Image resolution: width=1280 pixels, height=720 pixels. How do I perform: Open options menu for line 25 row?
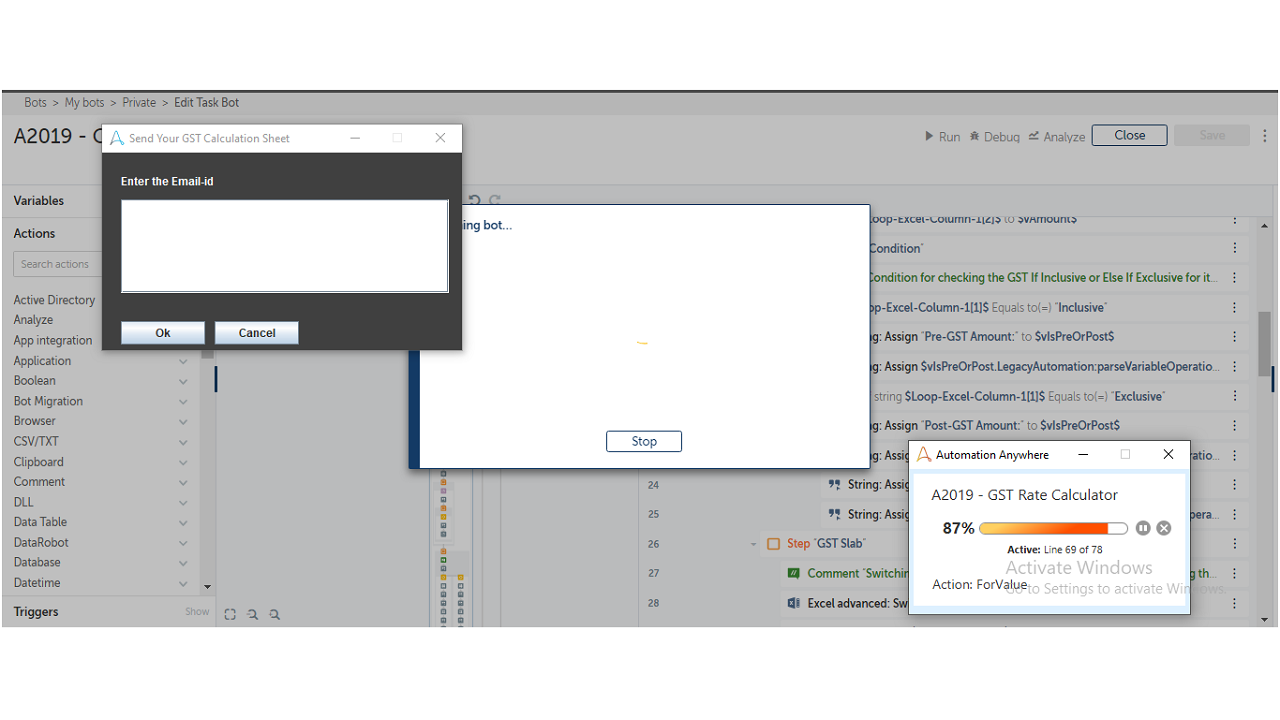[x=1235, y=514]
